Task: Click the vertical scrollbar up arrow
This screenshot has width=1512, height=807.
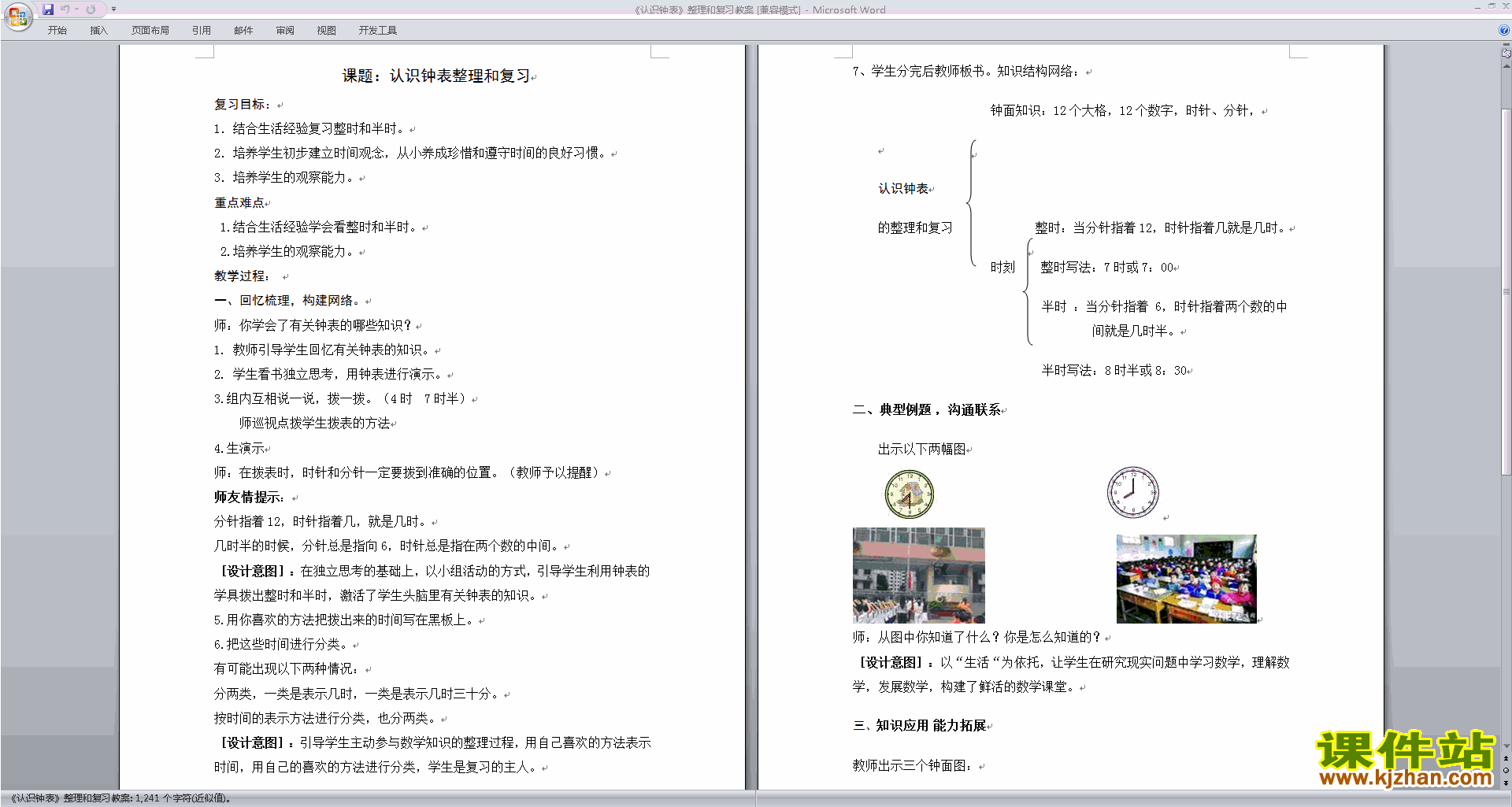Action: (1506, 65)
